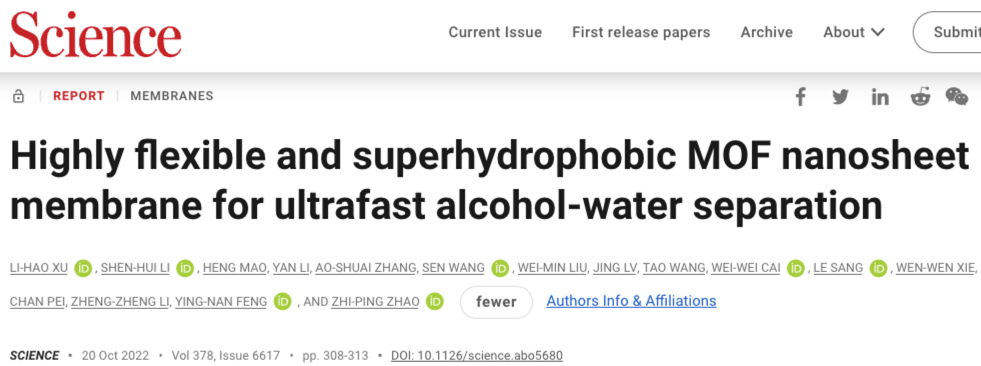Collapse author list with fewer button
Screen dimensions: 981x366
pyautogui.click(x=496, y=302)
